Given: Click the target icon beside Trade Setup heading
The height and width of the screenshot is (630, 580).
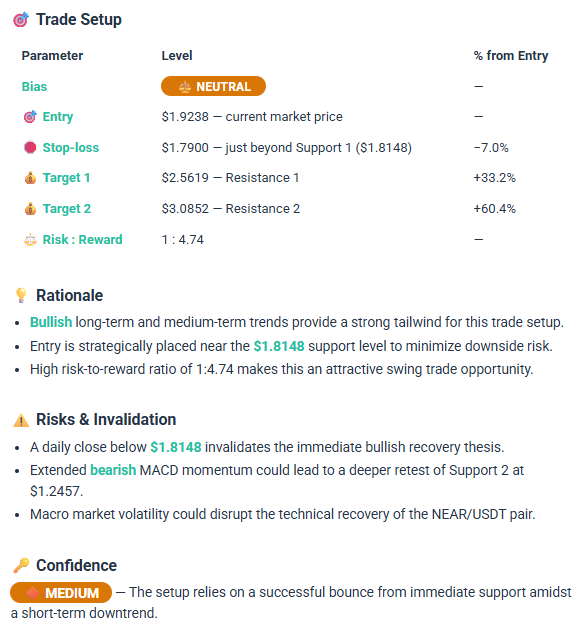Looking at the screenshot, I should (21, 20).
